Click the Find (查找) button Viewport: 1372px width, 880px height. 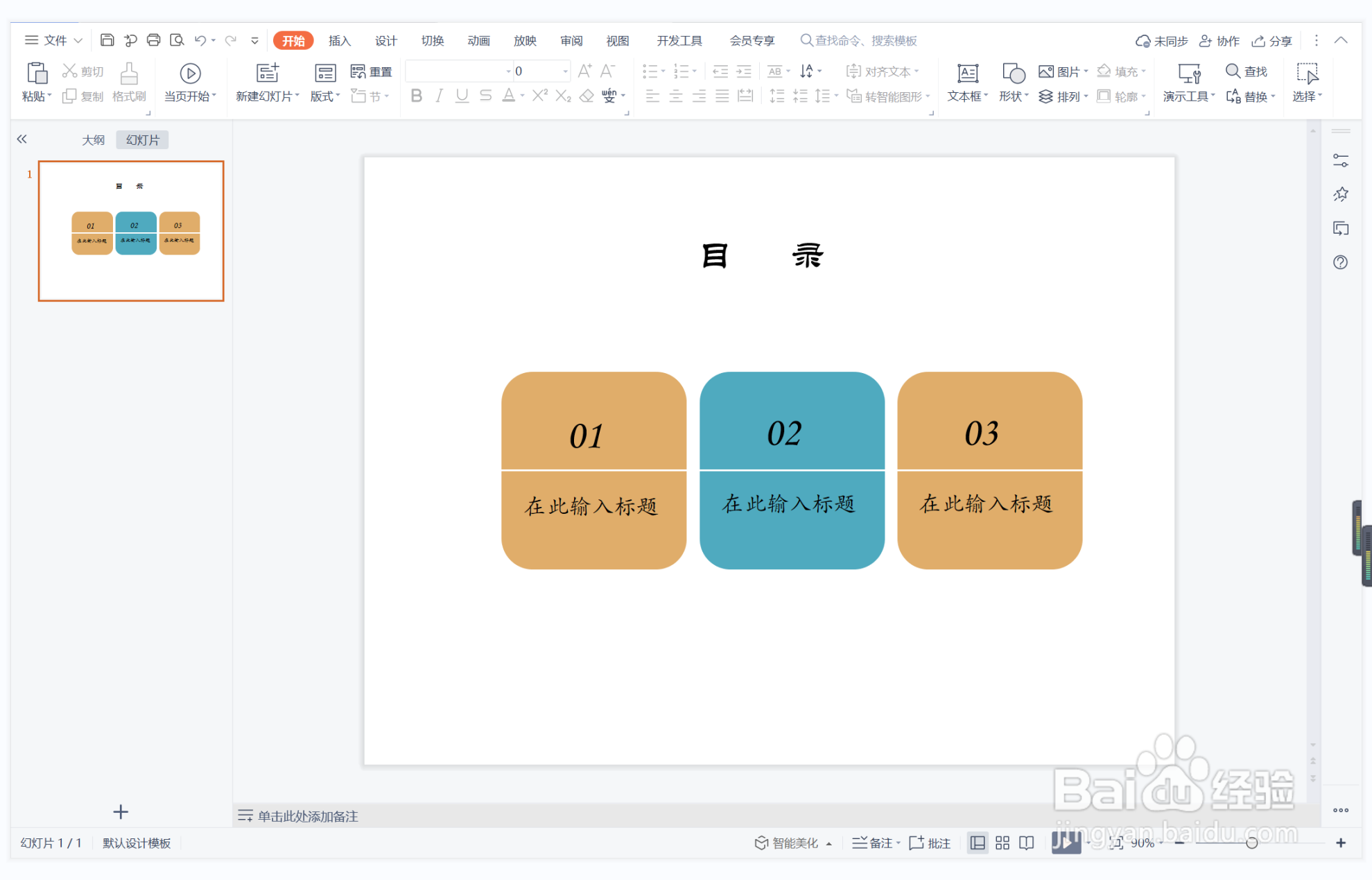[1247, 71]
